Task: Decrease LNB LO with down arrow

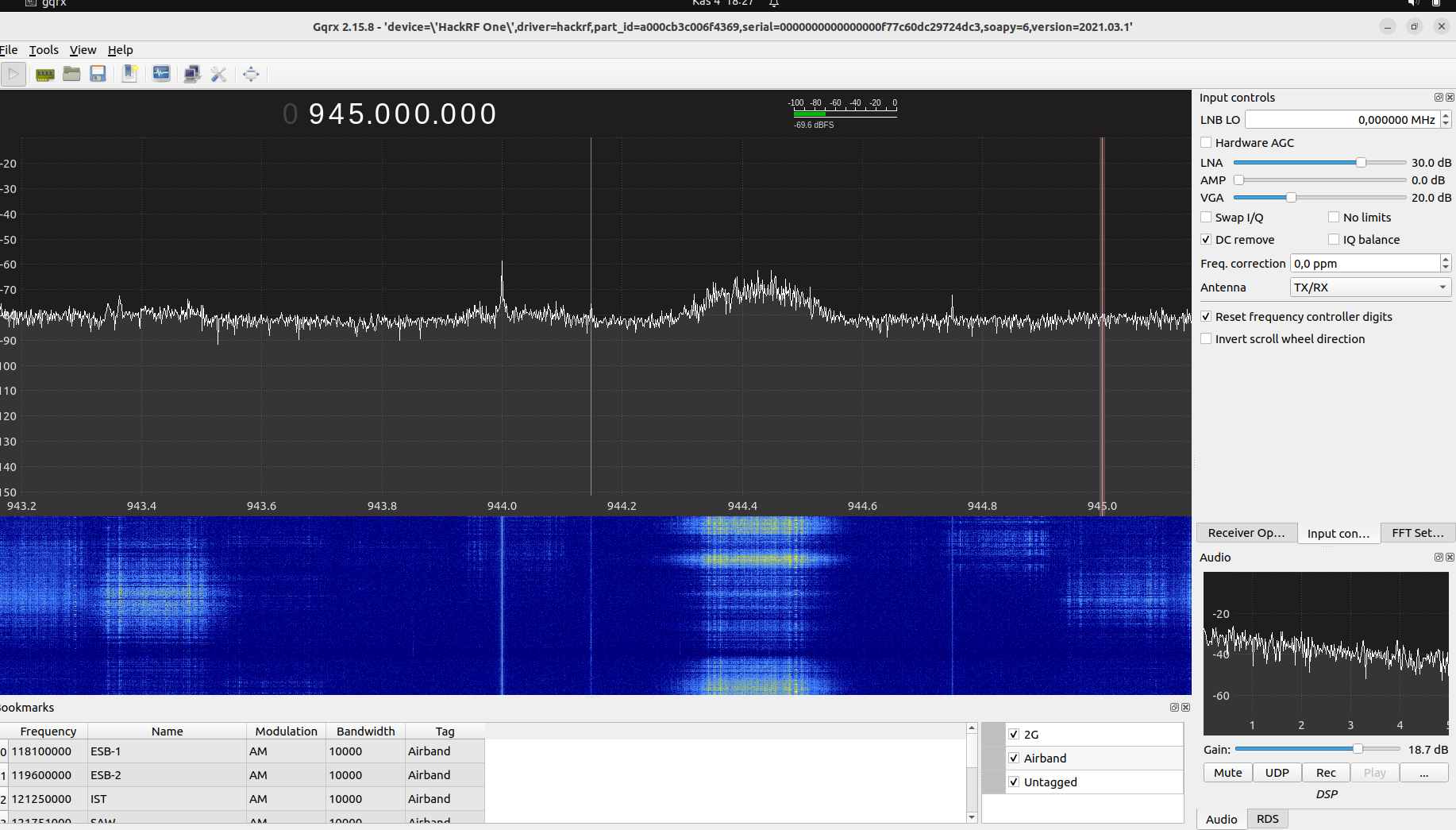Action: [1446, 124]
